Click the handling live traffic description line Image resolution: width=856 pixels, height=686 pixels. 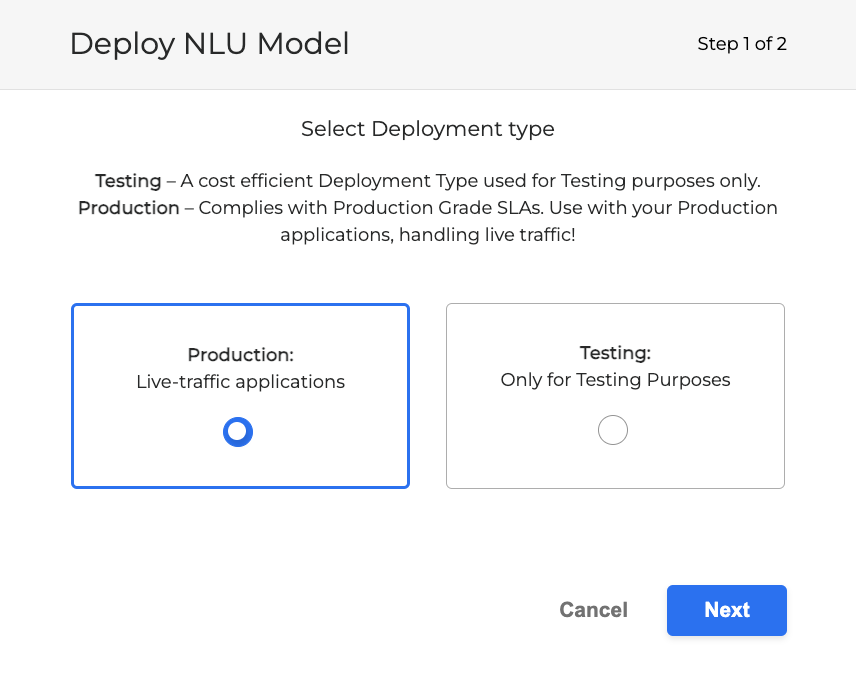pyautogui.click(x=427, y=234)
